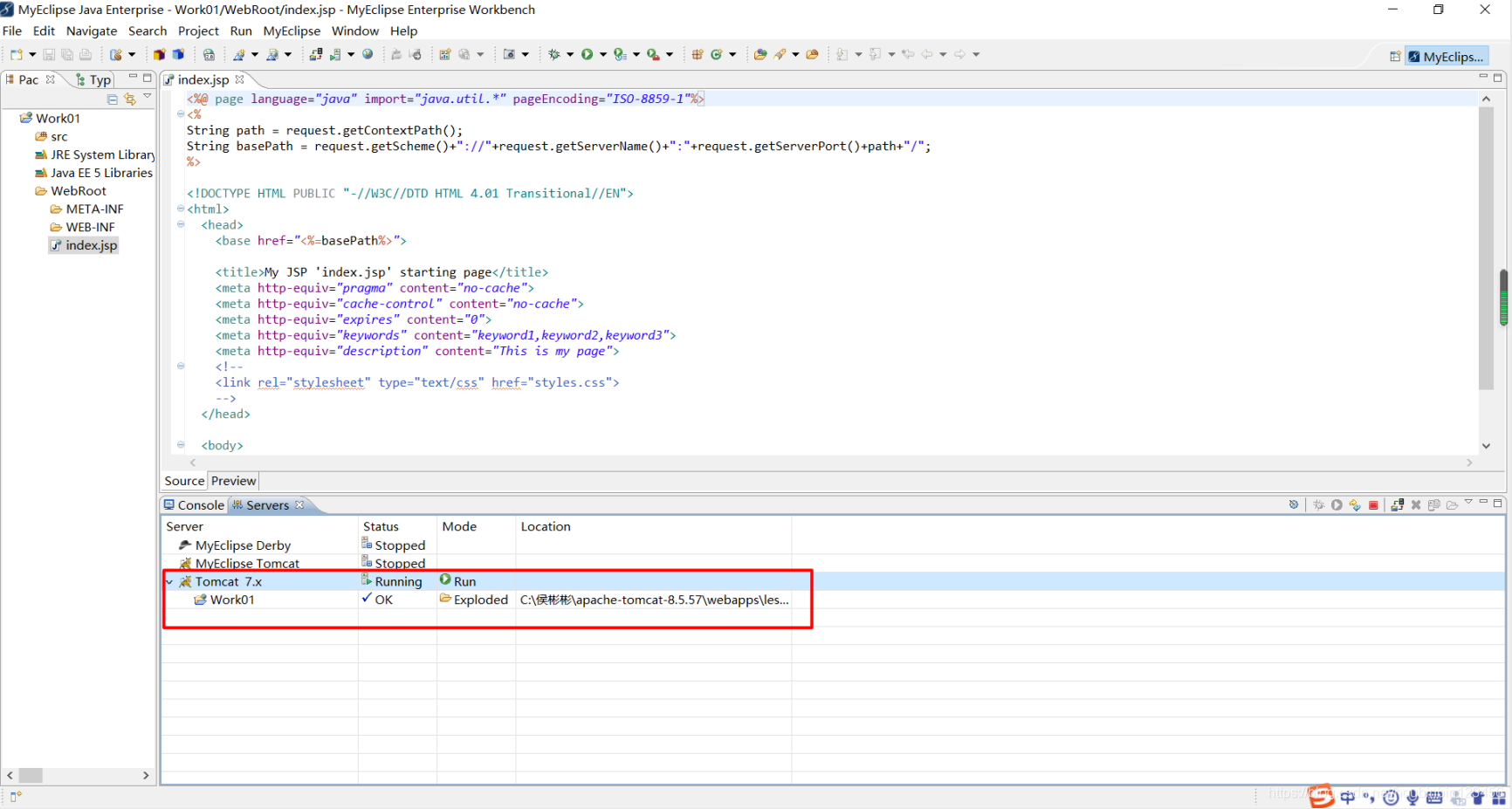
Task: Click the green Run icon in main toolbar
Action: [588, 54]
